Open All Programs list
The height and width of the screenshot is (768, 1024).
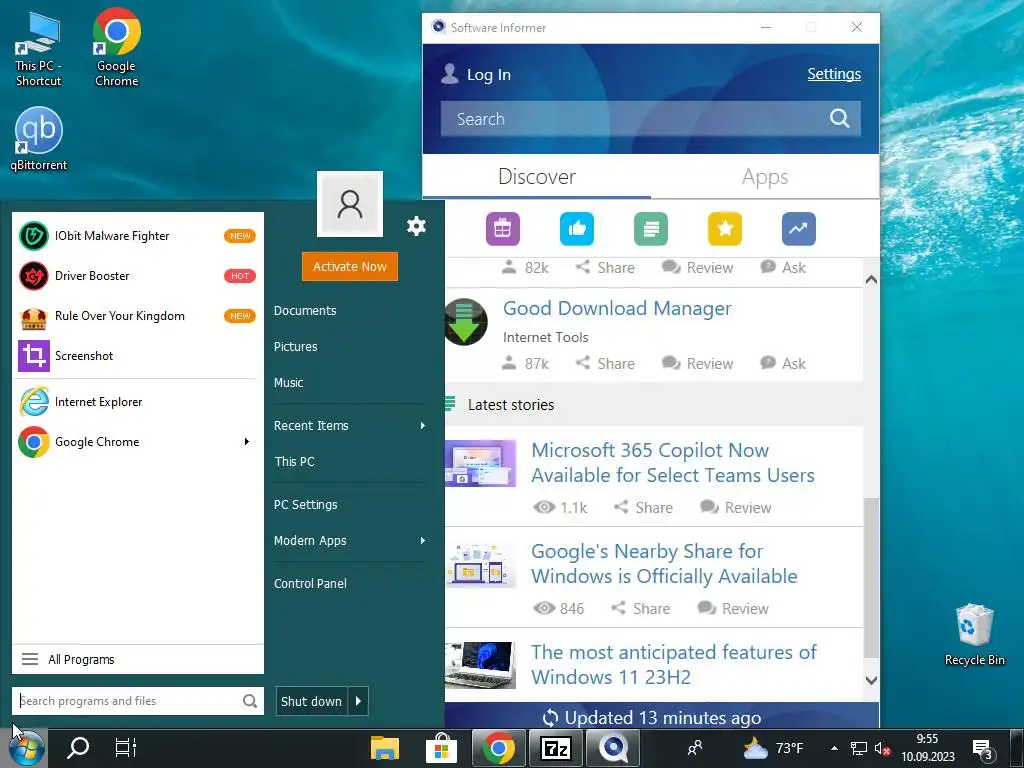click(137, 660)
